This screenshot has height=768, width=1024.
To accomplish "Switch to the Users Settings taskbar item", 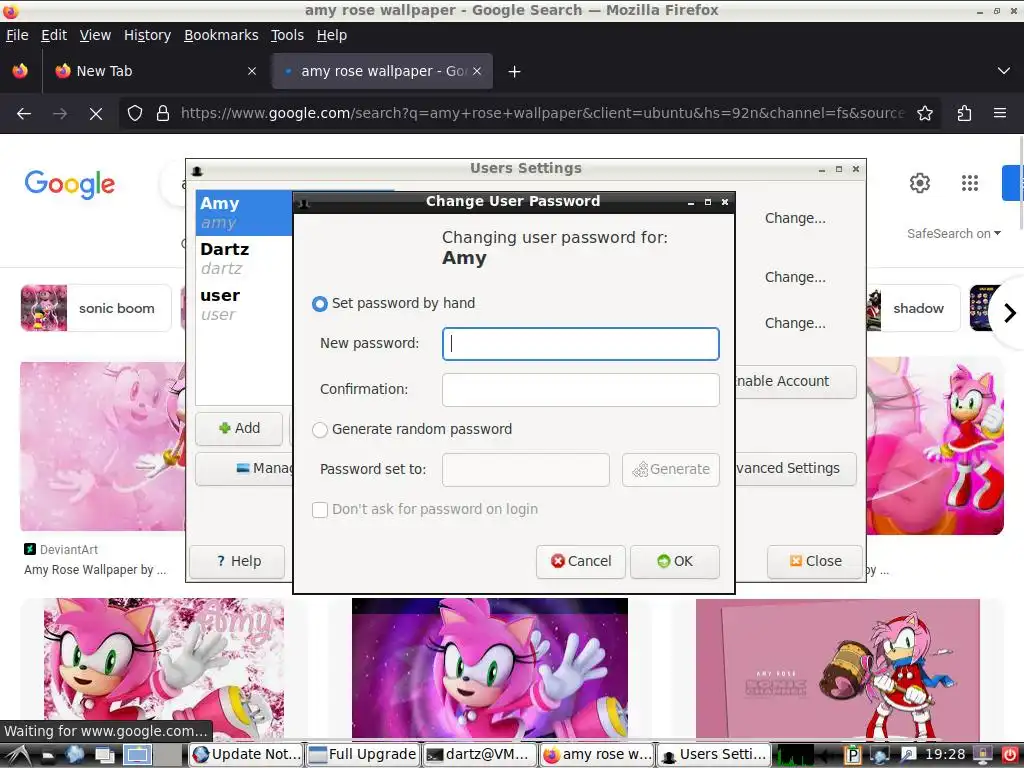I will pos(713,755).
